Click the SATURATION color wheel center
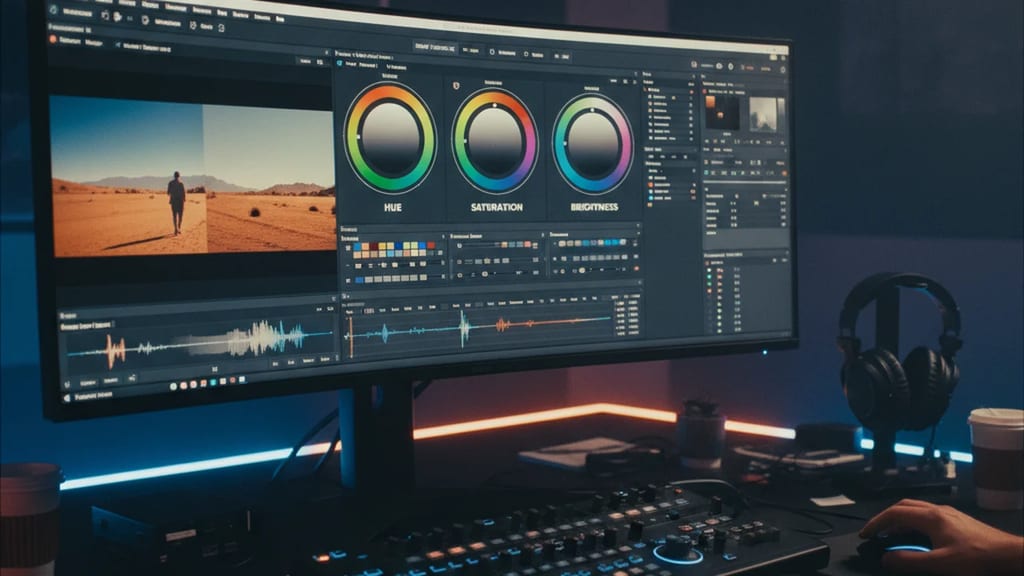The height and width of the screenshot is (576, 1024). click(x=495, y=141)
